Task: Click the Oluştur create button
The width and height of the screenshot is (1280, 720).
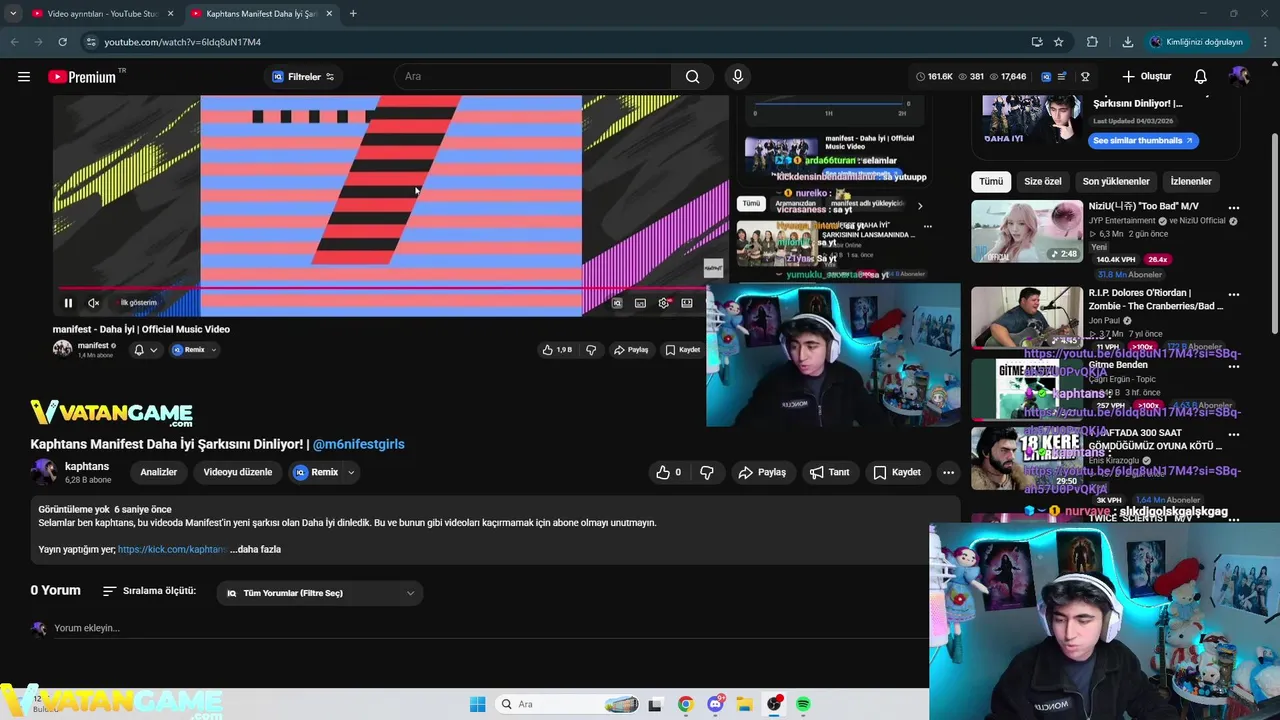Action: tap(1146, 77)
